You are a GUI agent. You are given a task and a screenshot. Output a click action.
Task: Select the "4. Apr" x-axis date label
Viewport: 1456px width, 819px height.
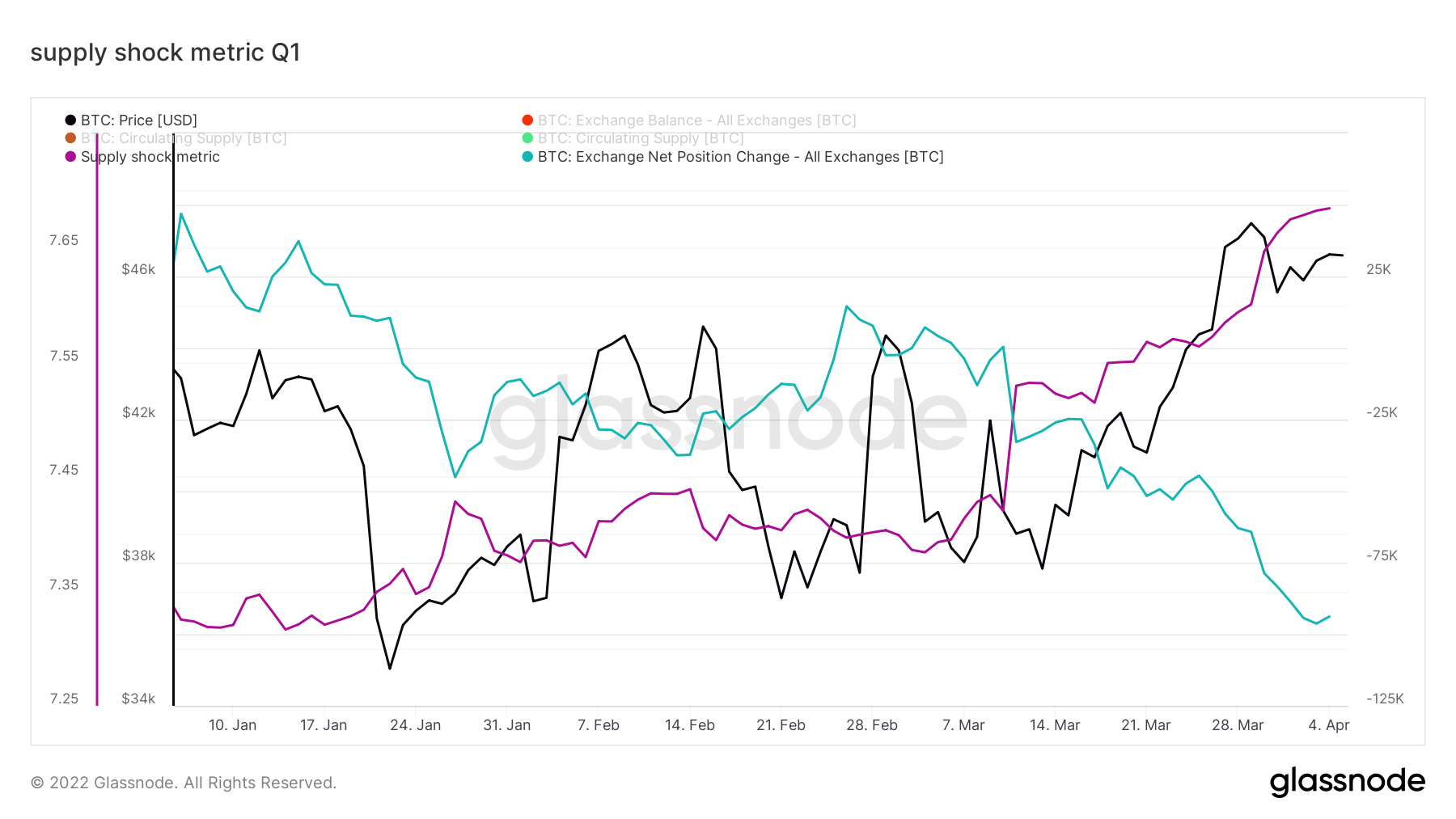(x=1328, y=725)
